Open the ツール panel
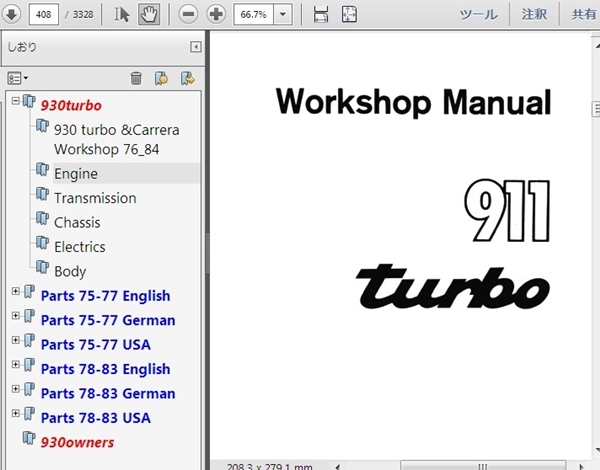This screenshot has width=600, height=470. coord(479,15)
